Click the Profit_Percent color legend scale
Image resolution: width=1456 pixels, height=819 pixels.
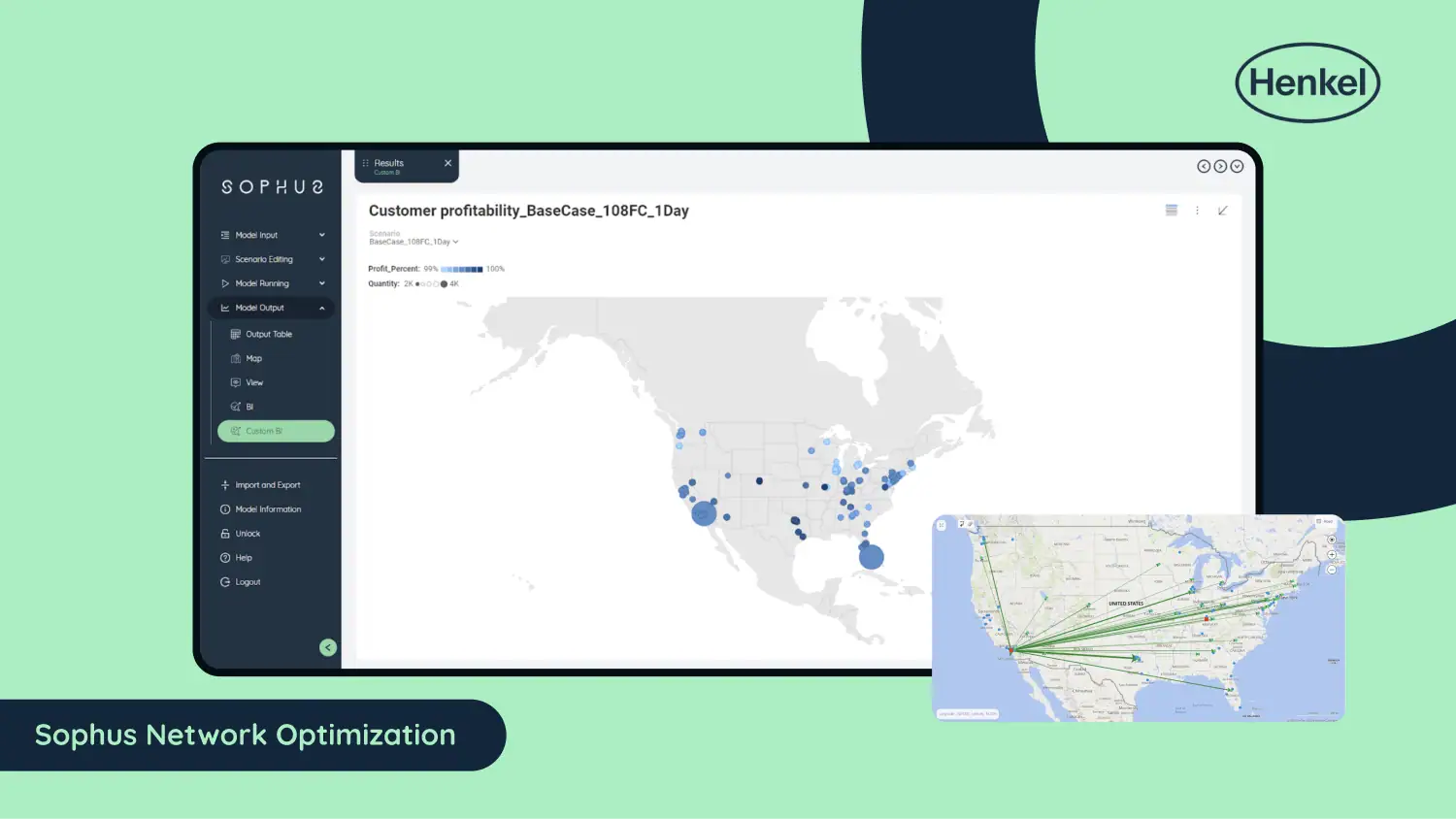(x=462, y=269)
